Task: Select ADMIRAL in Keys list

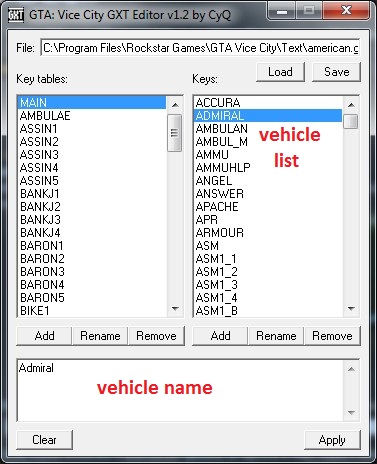Action: [x=268, y=115]
